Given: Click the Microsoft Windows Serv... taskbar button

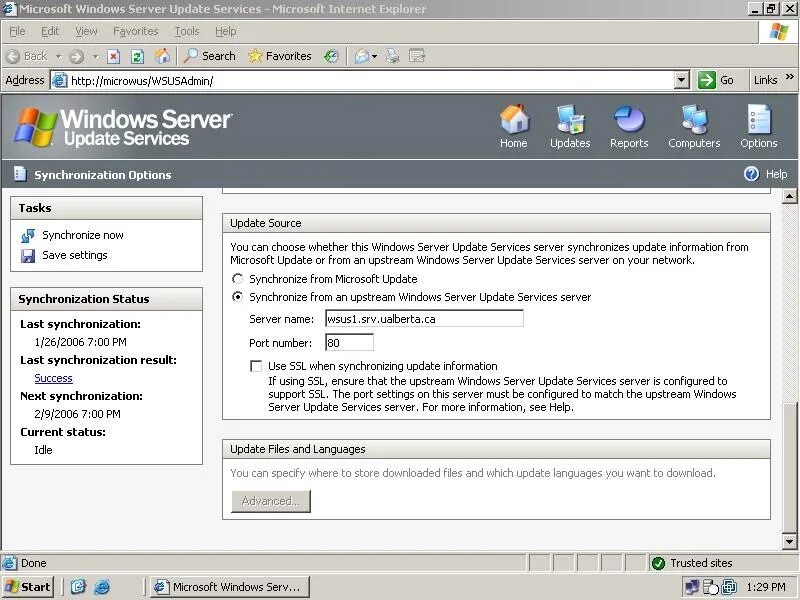Looking at the screenshot, I should coord(230,587).
